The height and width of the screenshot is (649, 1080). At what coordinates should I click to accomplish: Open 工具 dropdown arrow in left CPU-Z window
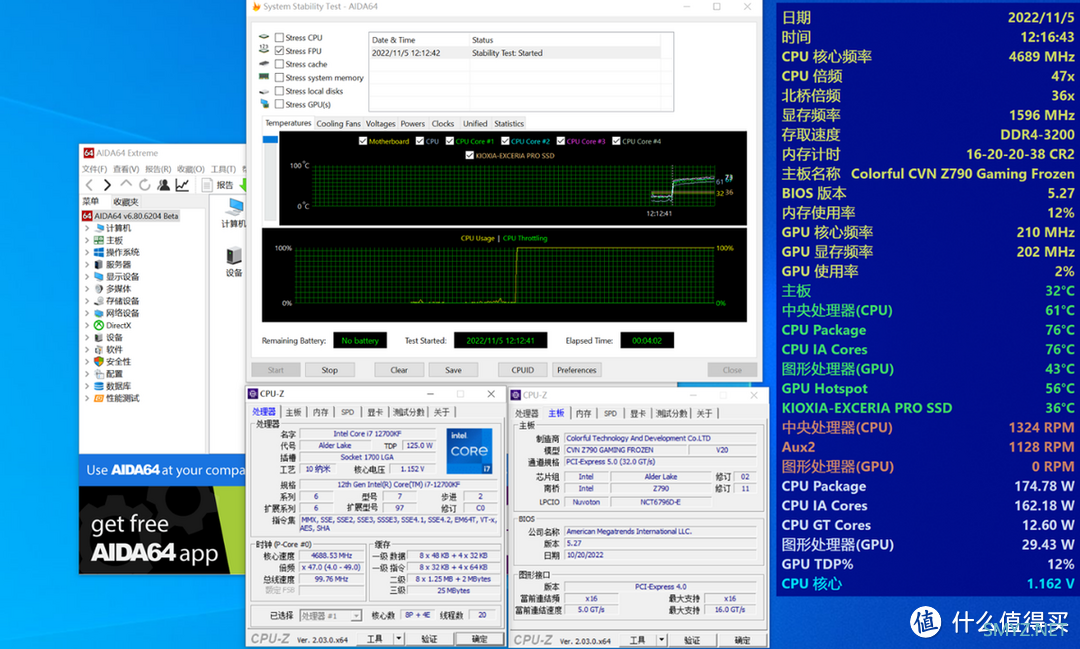tap(399, 639)
